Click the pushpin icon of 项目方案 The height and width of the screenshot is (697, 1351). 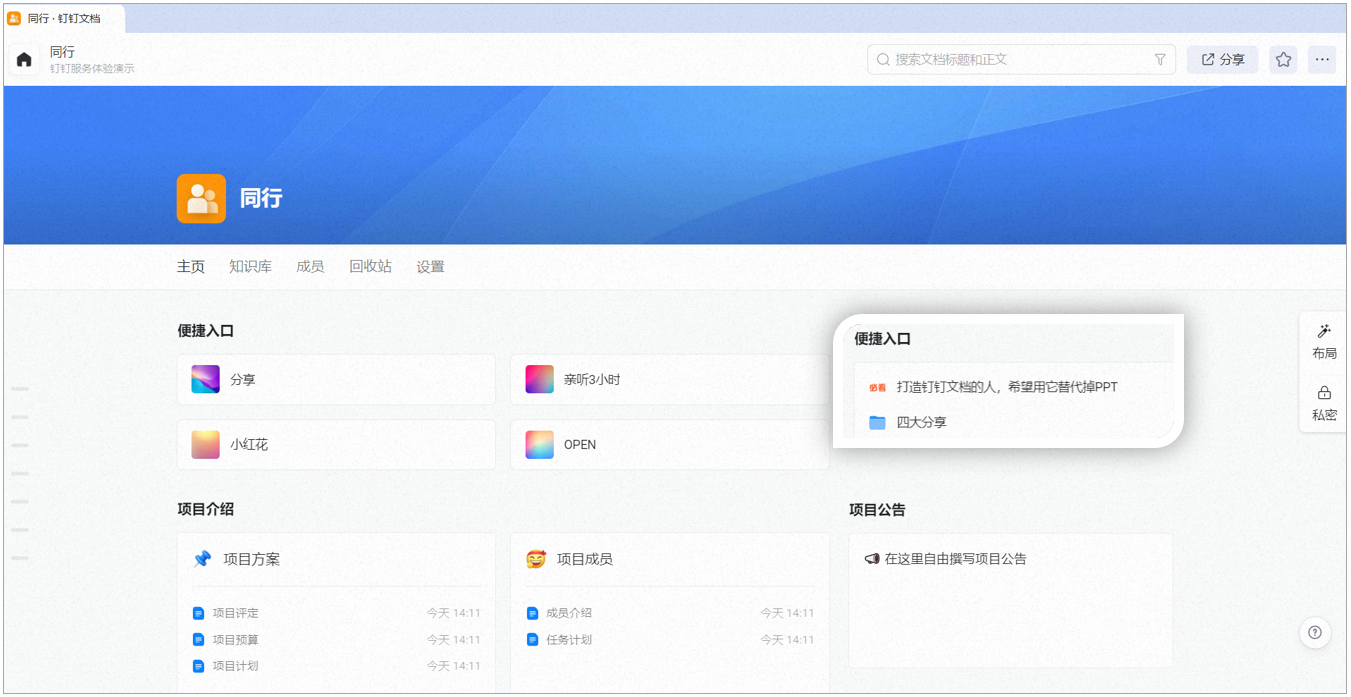point(202,559)
